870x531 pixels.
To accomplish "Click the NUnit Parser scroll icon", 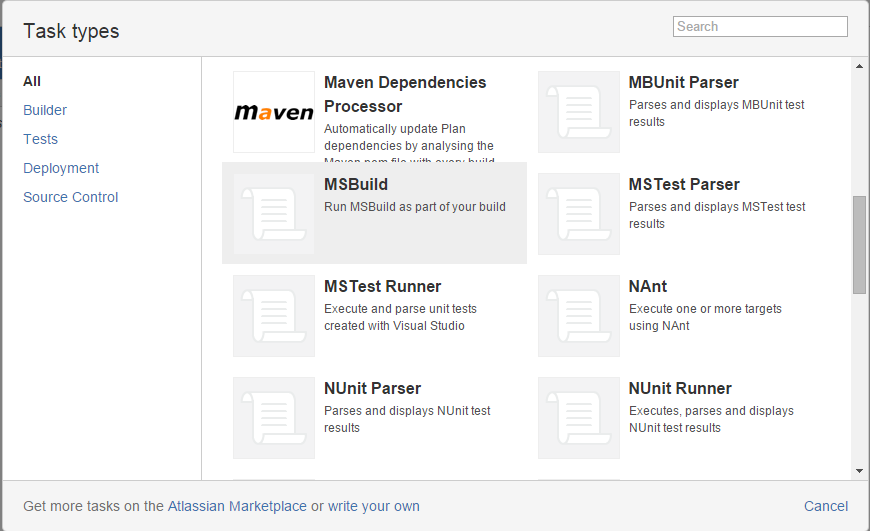I will click(x=274, y=418).
